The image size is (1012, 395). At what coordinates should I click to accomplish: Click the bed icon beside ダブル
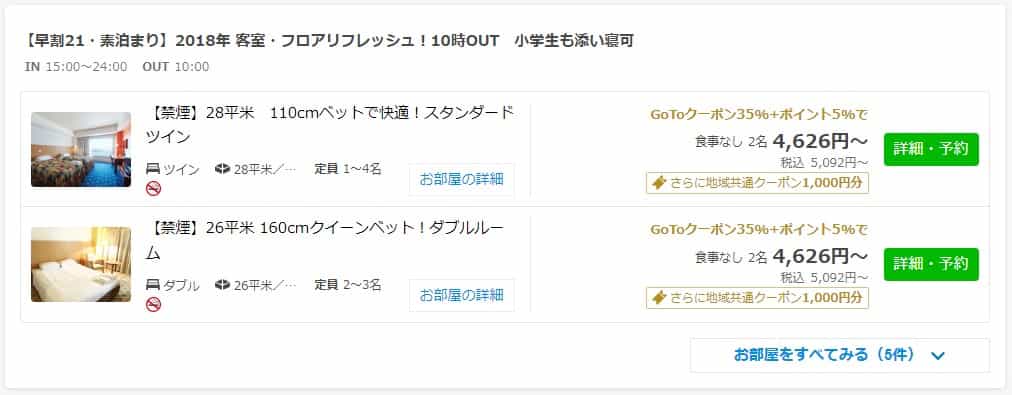(153, 285)
